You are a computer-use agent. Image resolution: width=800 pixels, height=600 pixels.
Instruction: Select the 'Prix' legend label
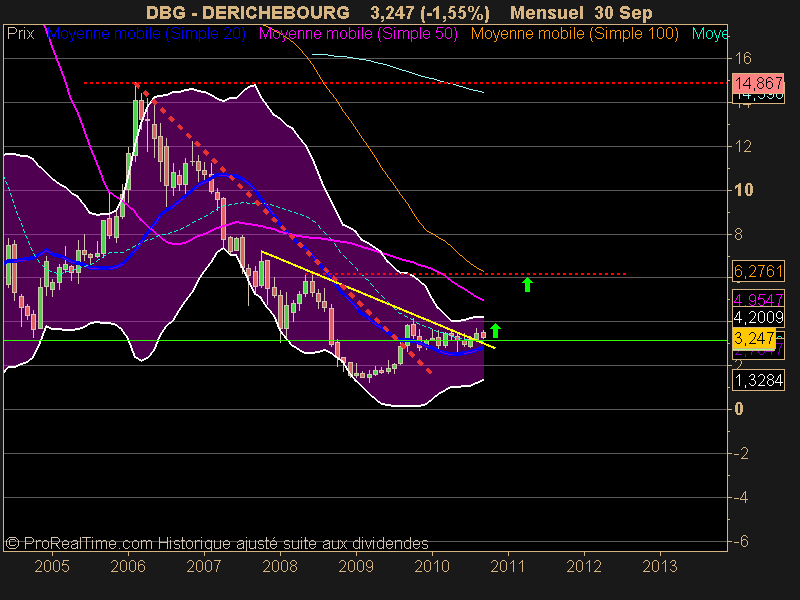point(20,34)
